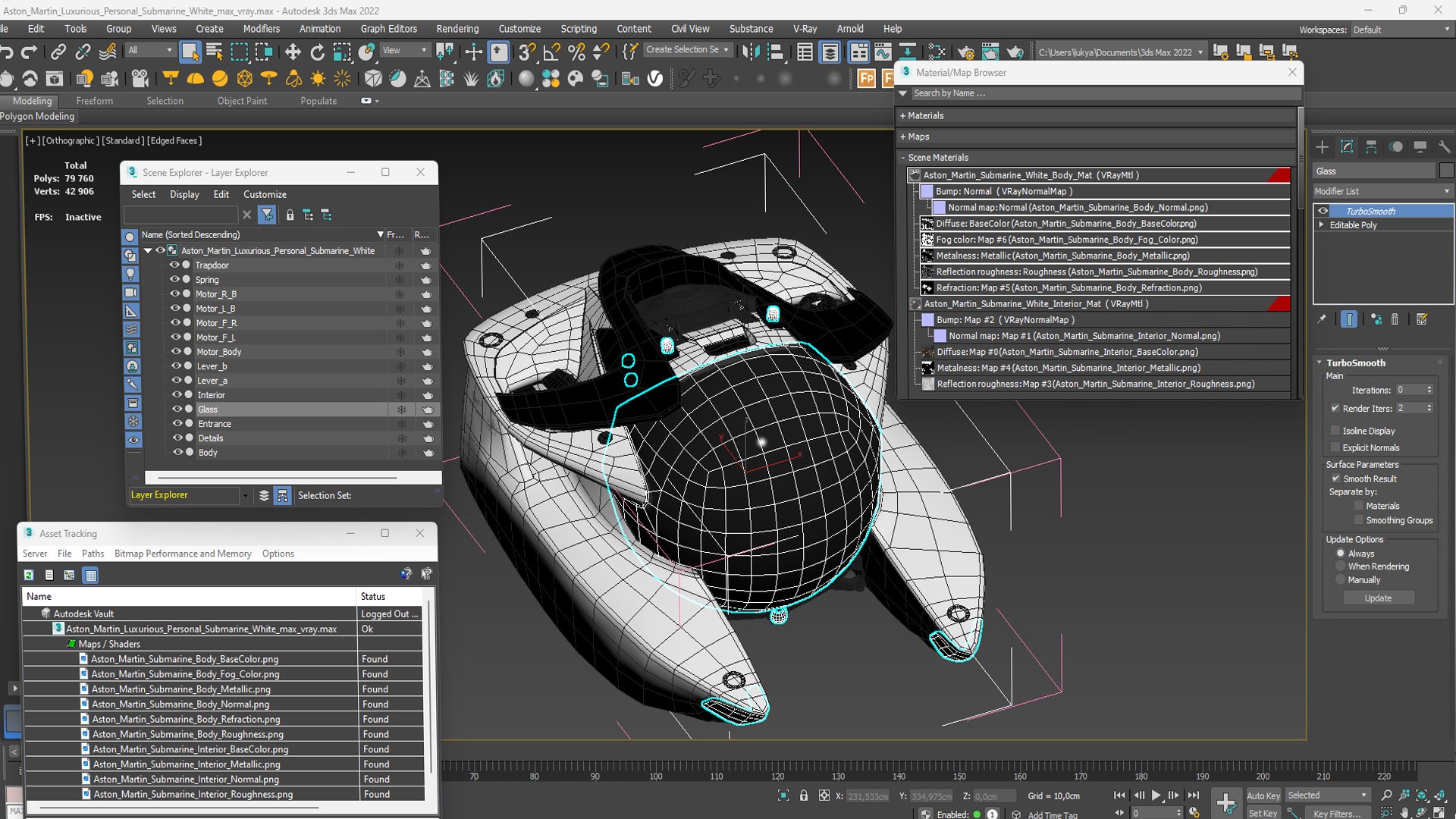
Task: Open the V-Ray menu
Action: pos(805,29)
